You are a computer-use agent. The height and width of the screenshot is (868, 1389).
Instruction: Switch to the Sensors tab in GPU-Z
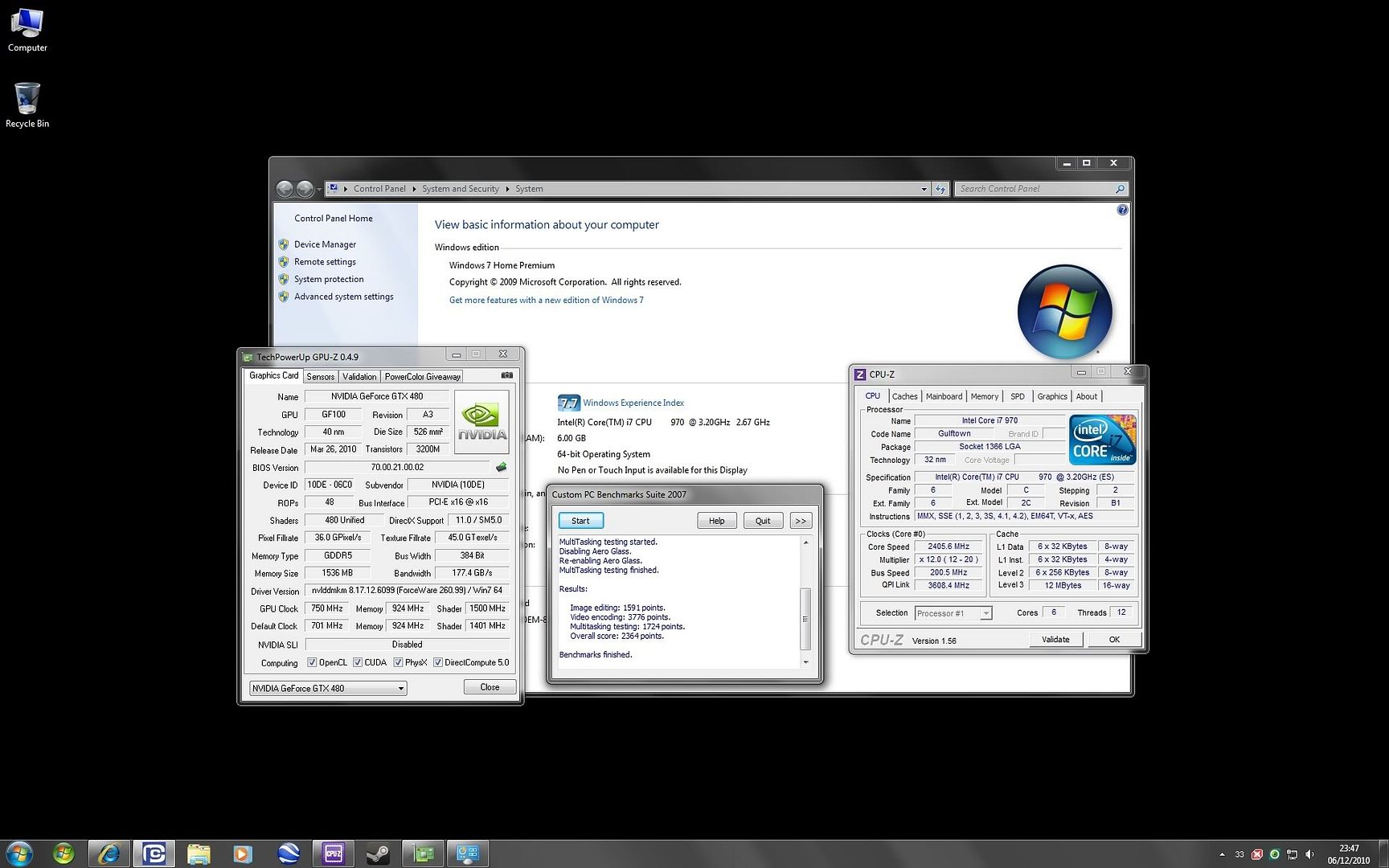320,376
